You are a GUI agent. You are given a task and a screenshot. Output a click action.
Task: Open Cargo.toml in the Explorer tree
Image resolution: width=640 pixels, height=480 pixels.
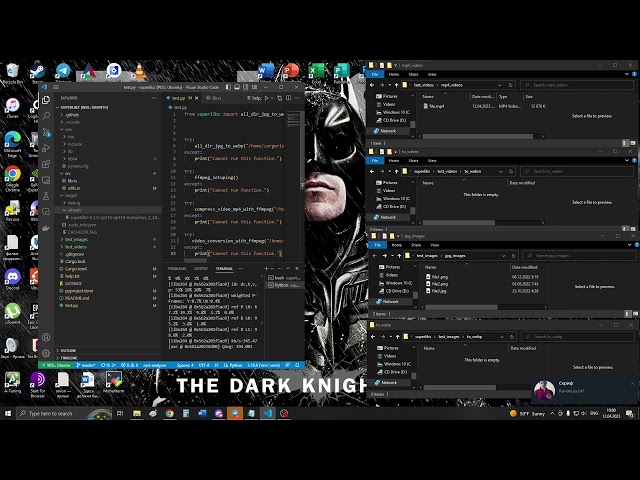(x=76, y=269)
